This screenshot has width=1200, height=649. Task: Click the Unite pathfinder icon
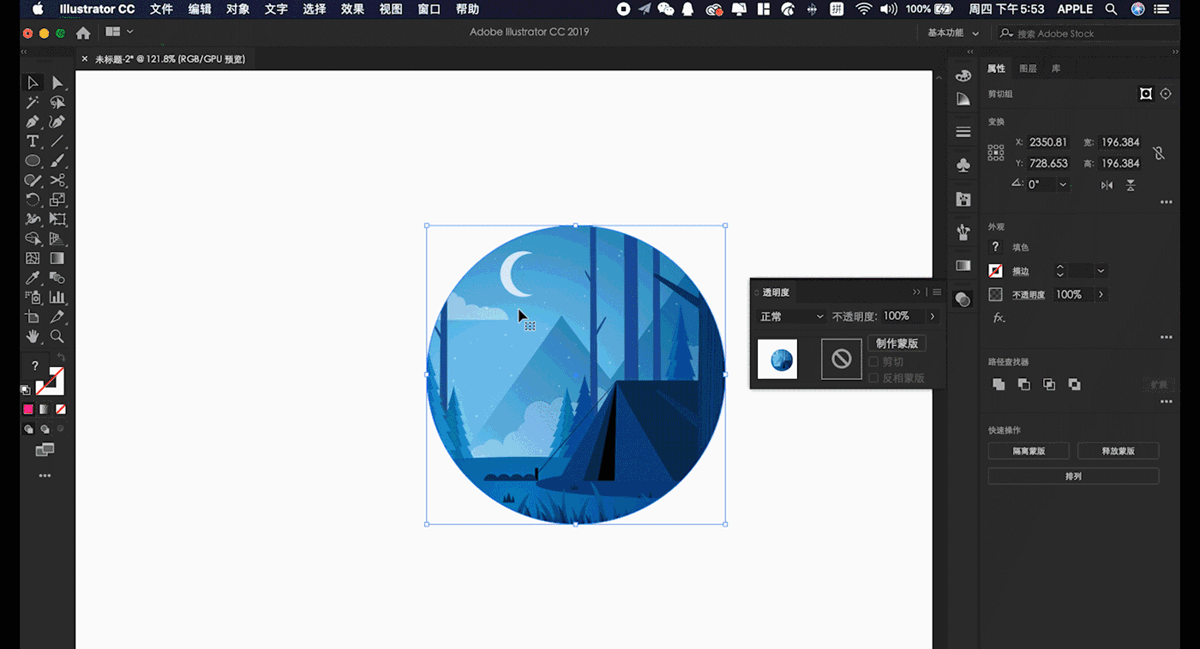coord(998,384)
